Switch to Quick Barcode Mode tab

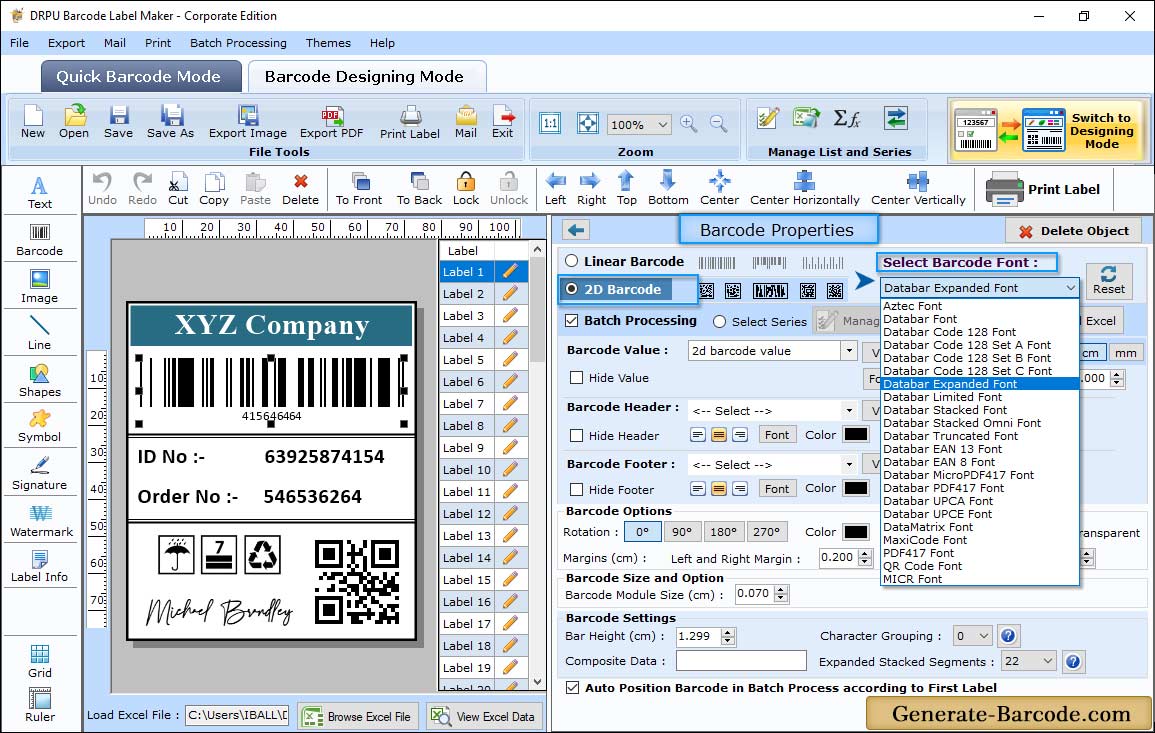click(x=141, y=77)
